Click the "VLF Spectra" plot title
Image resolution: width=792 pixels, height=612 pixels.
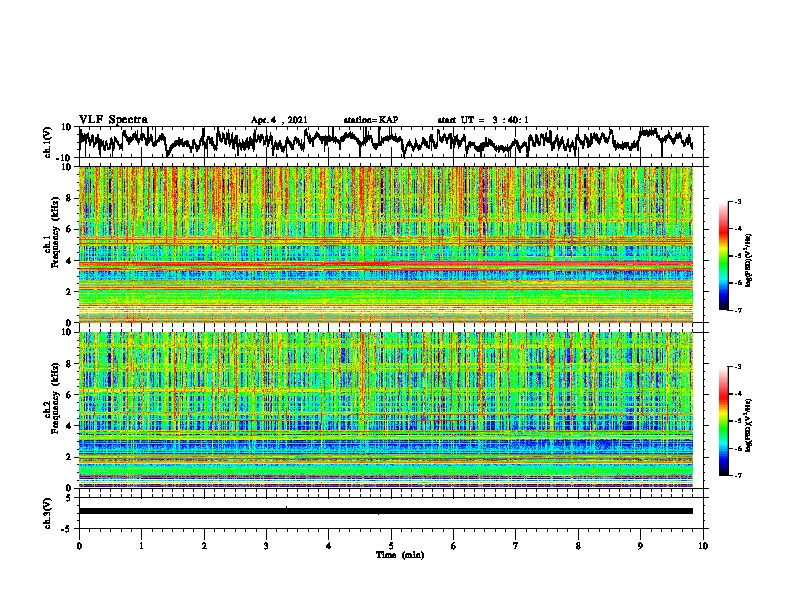113,120
